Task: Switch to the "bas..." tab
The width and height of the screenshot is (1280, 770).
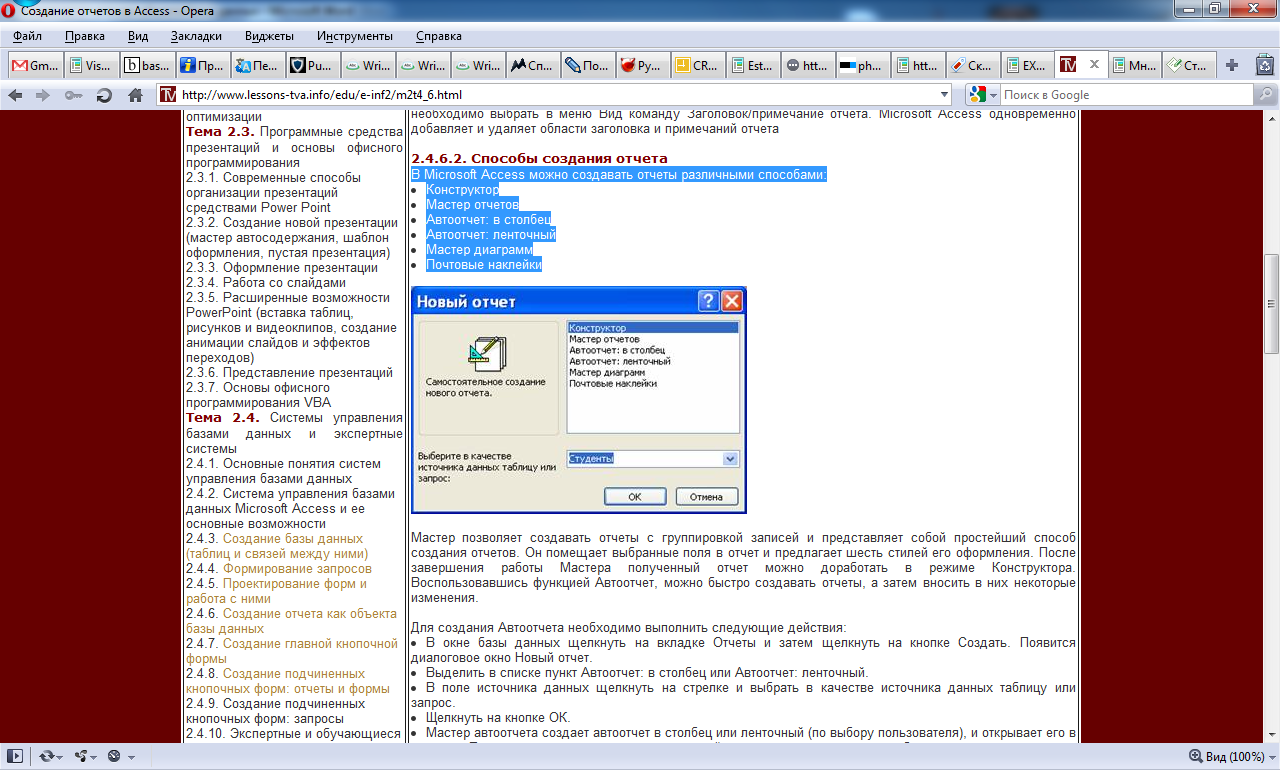Action: click(x=147, y=66)
